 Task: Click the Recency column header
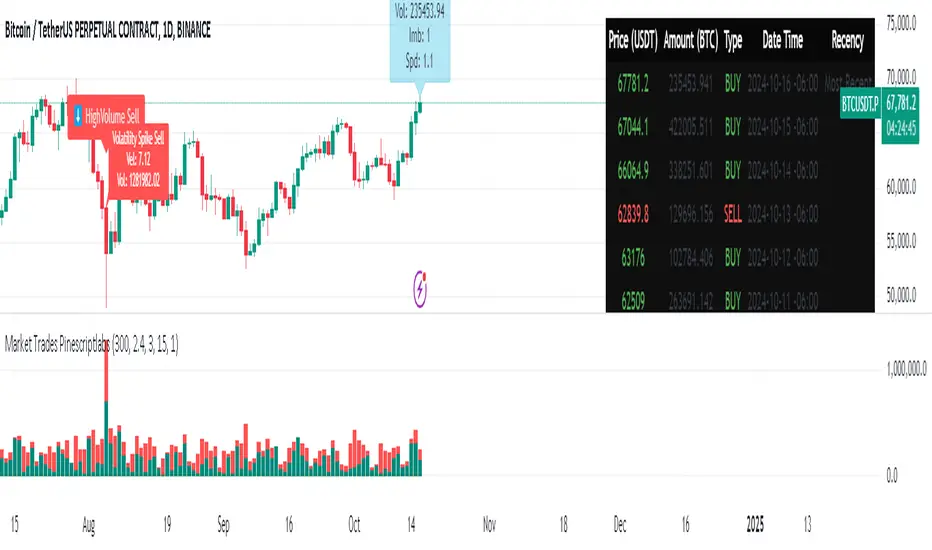(x=846, y=44)
